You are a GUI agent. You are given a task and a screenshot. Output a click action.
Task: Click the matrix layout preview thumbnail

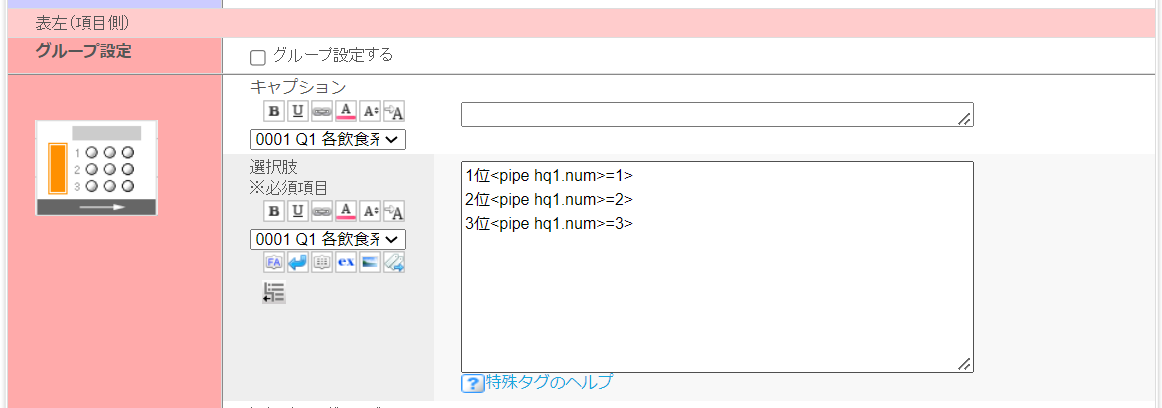(97, 168)
